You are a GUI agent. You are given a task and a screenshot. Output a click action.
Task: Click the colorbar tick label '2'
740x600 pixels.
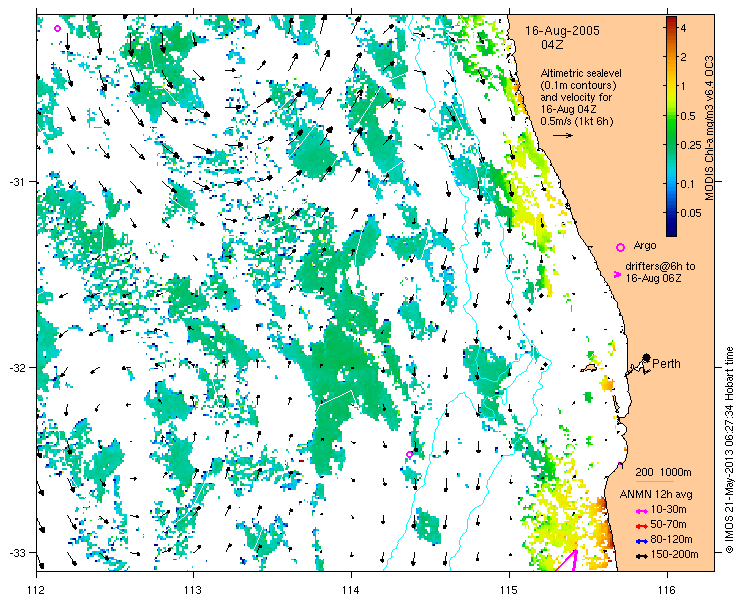point(684,57)
